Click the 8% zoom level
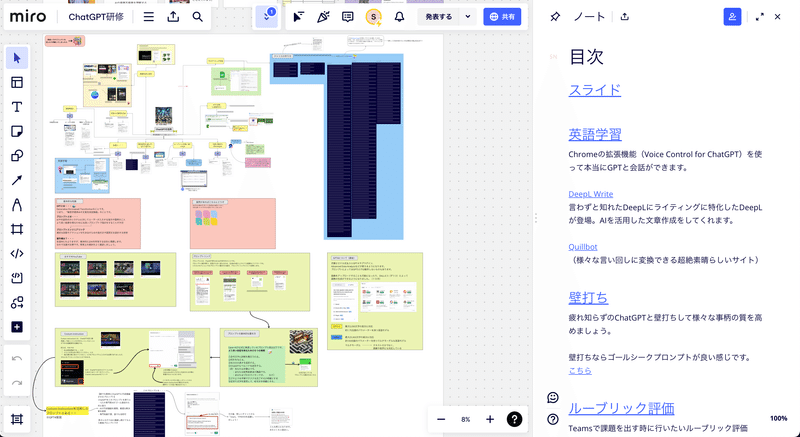This screenshot has height=437, width=800. 465,419
